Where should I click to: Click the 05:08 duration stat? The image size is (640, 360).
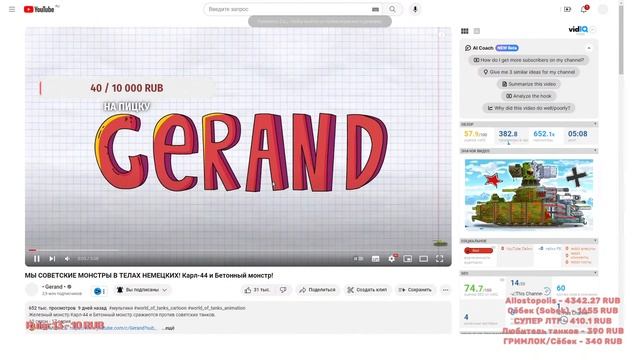click(x=577, y=134)
